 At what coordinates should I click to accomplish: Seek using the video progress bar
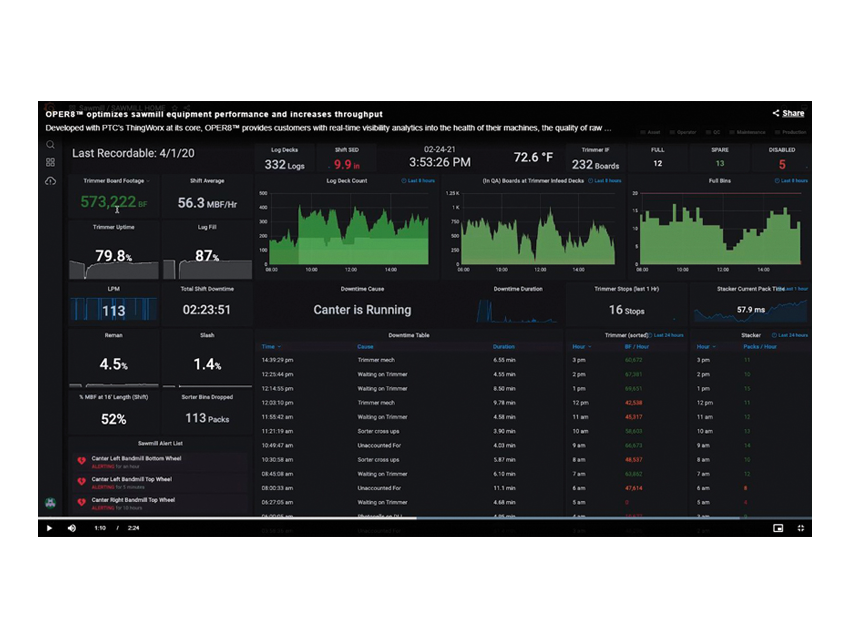(425, 518)
